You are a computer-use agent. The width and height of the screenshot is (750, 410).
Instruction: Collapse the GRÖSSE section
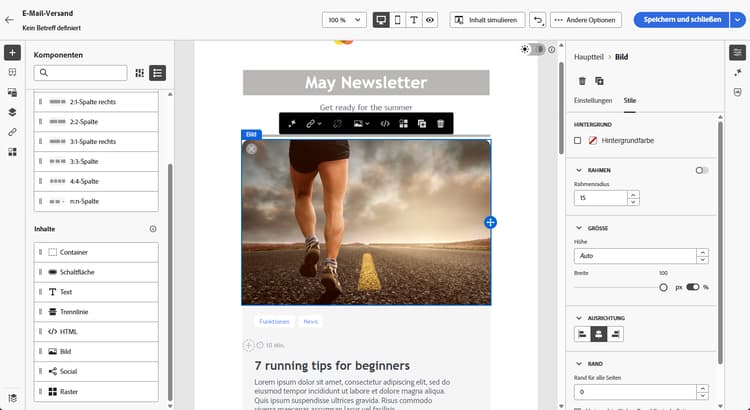click(579, 228)
